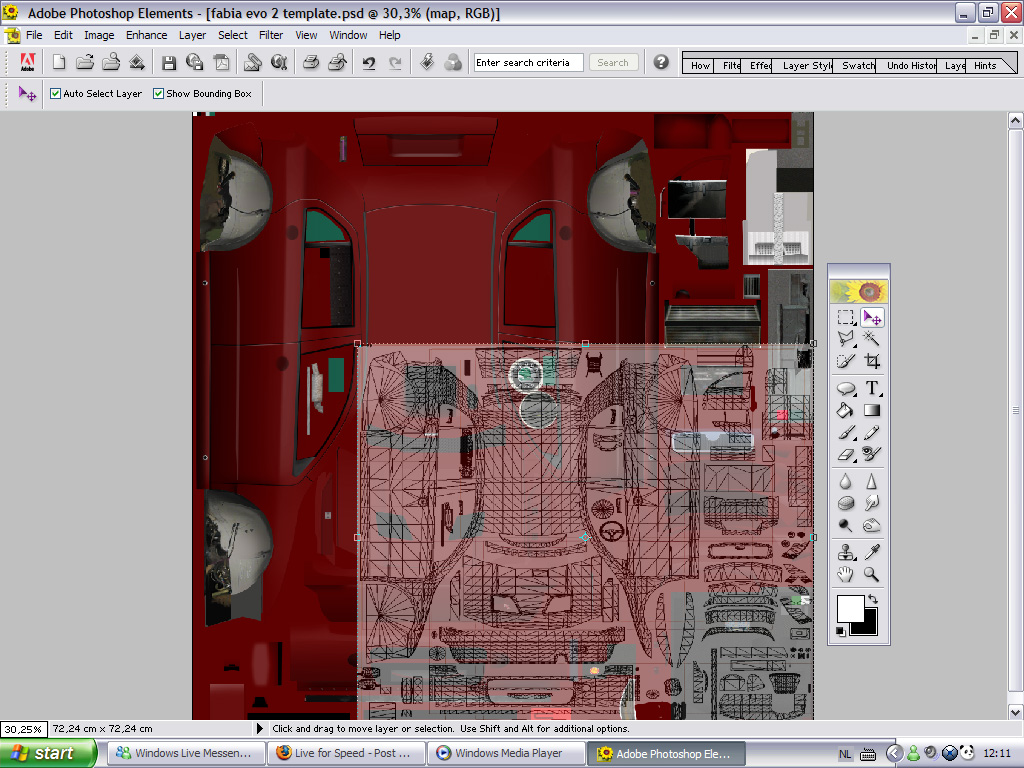
Task: Open the foreground color picker
Action: click(850, 608)
